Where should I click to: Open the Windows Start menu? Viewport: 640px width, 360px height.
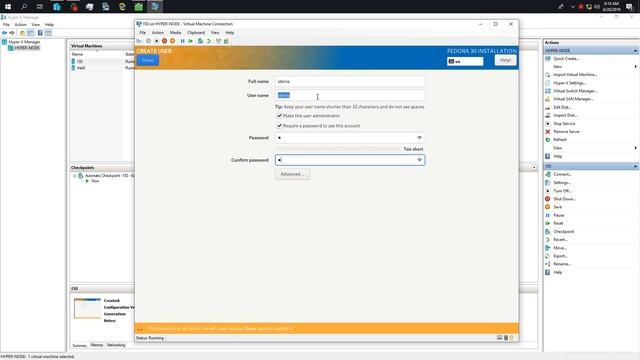click(x=8, y=7)
